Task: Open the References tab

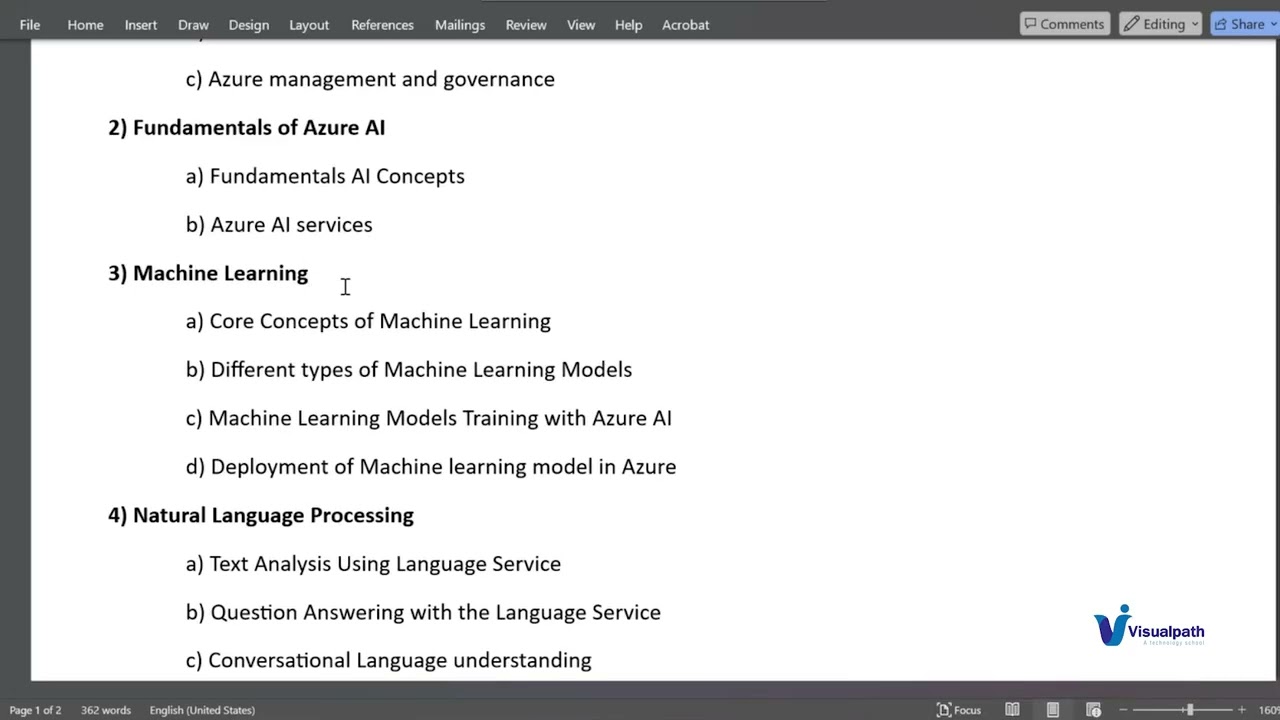Action: pyautogui.click(x=382, y=25)
